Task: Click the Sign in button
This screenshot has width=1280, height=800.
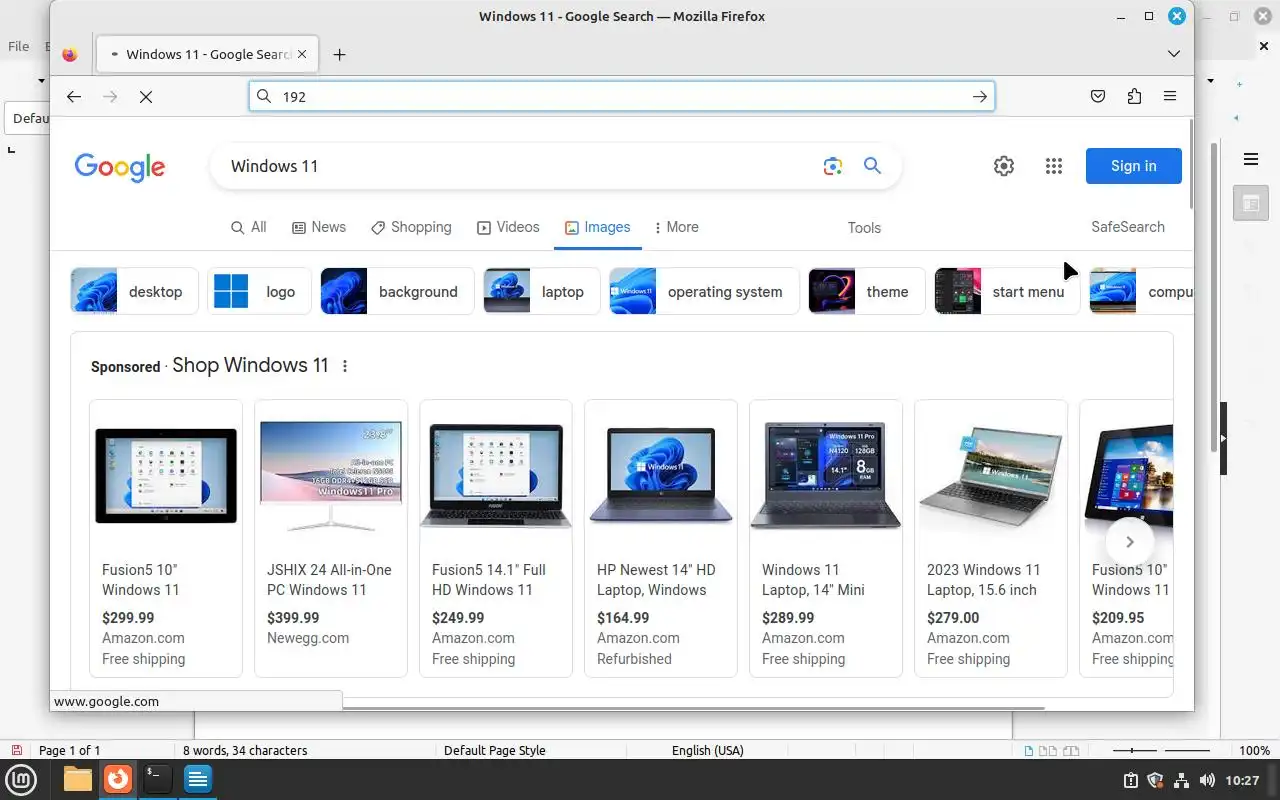Action: coord(1134,166)
